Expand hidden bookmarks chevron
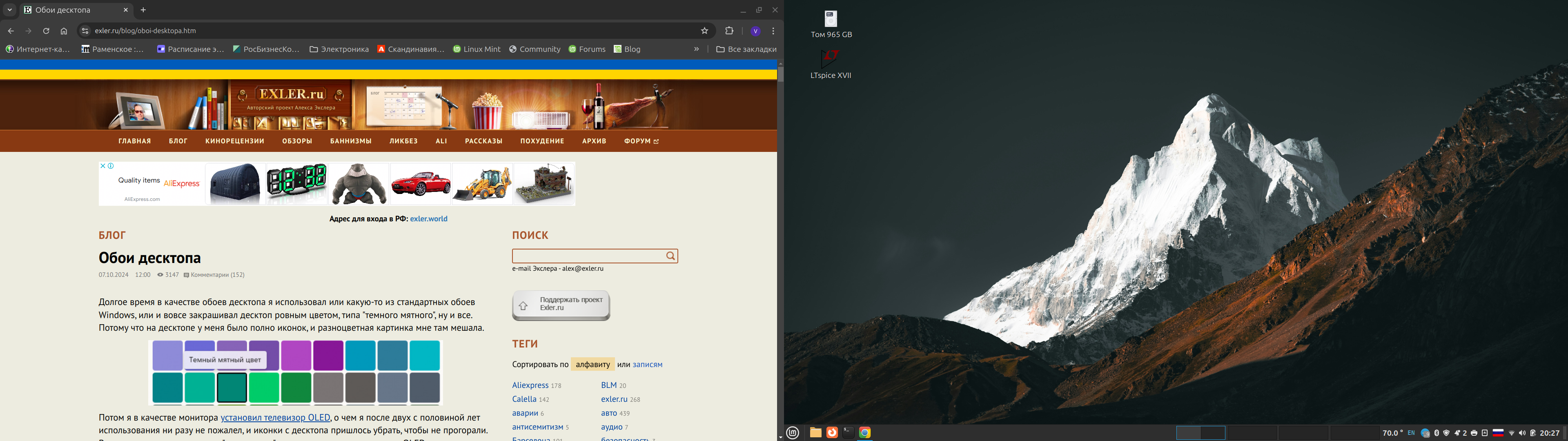This screenshot has height=441, width=1568. (696, 49)
